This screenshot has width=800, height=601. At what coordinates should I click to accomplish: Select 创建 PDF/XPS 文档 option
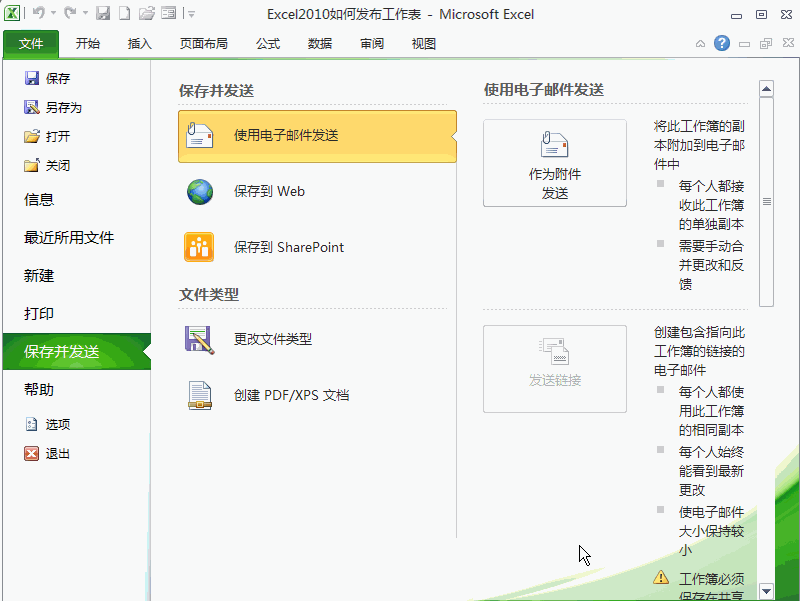click(x=317, y=395)
